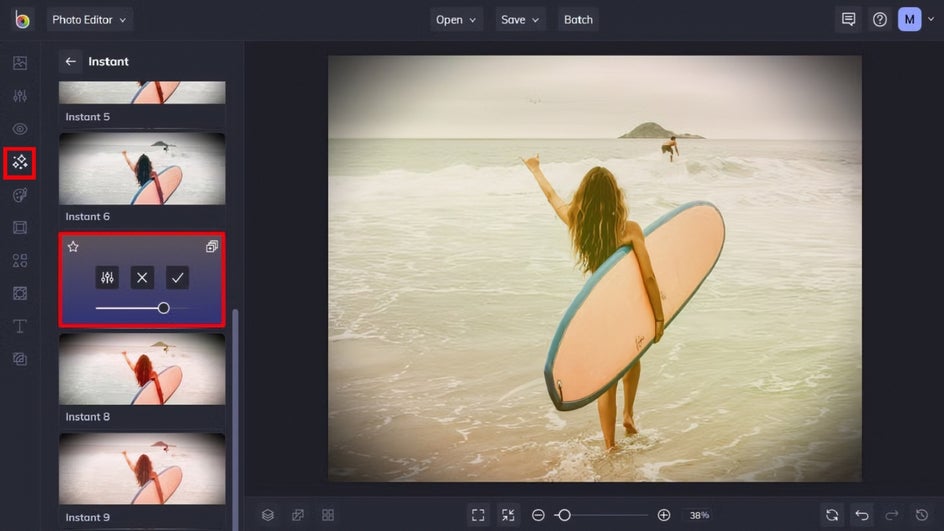
Task: Click the Batch button
Action: pos(578,20)
